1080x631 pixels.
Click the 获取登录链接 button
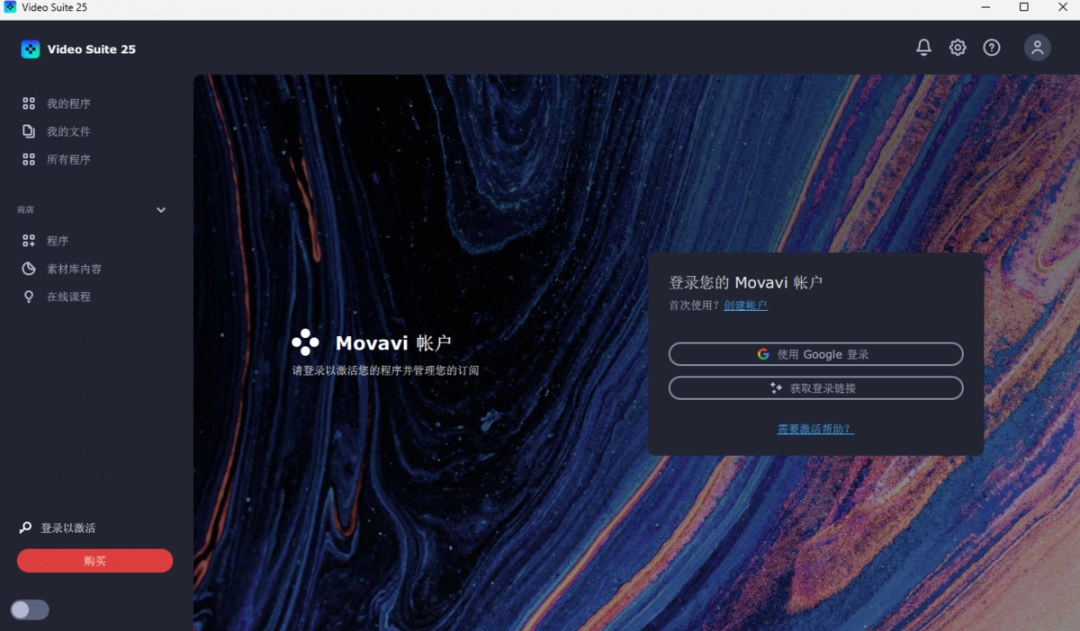coord(816,388)
